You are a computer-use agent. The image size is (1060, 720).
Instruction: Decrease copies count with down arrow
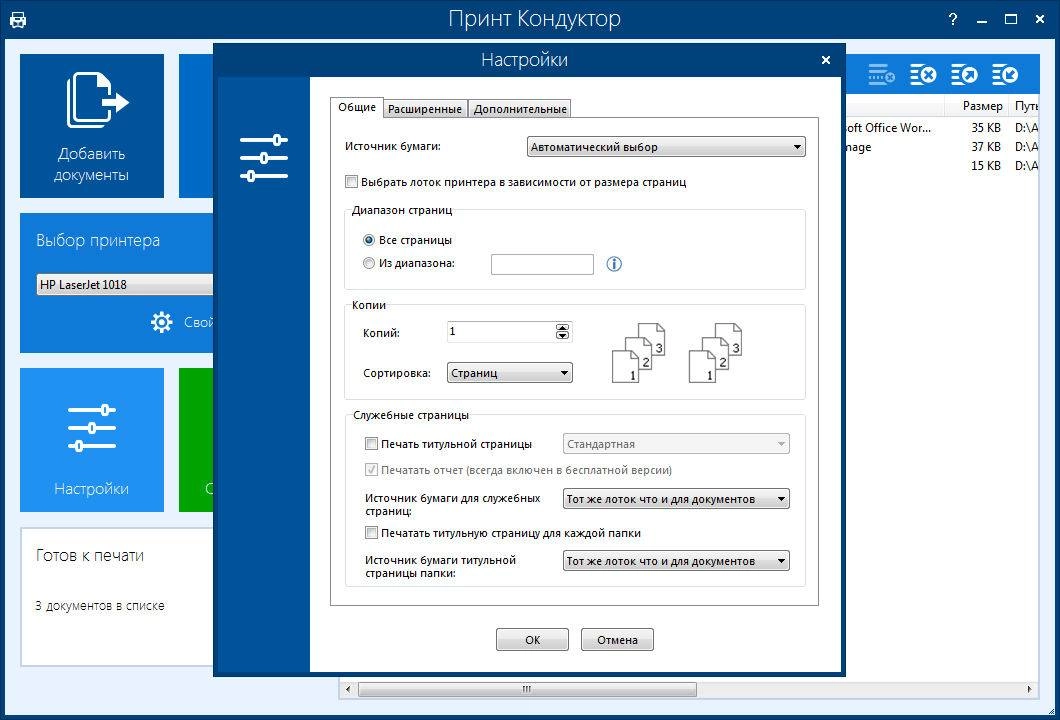coord(562,335)
